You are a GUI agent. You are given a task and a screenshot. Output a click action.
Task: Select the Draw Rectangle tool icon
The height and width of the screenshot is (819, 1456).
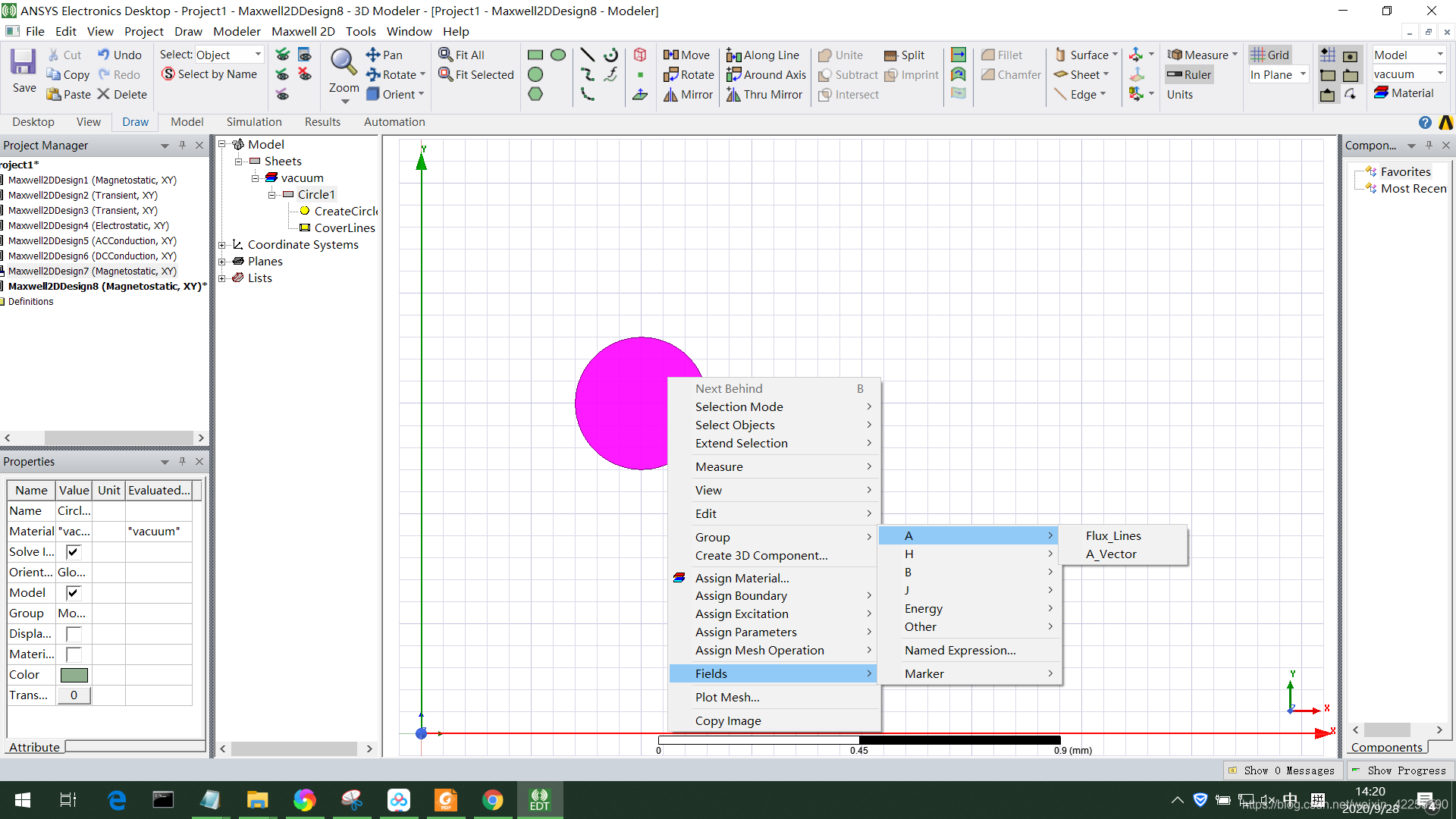[535, 55]
